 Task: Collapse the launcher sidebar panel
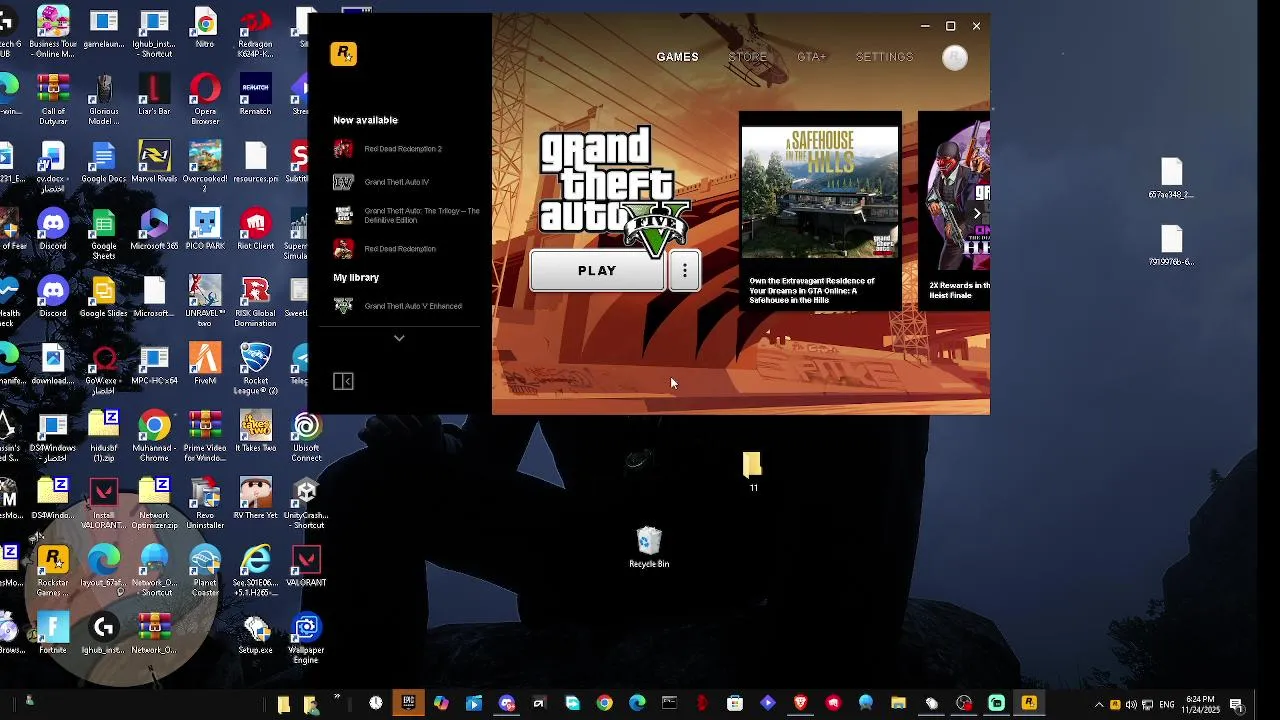pyautogui.click(x=343, y=381)
